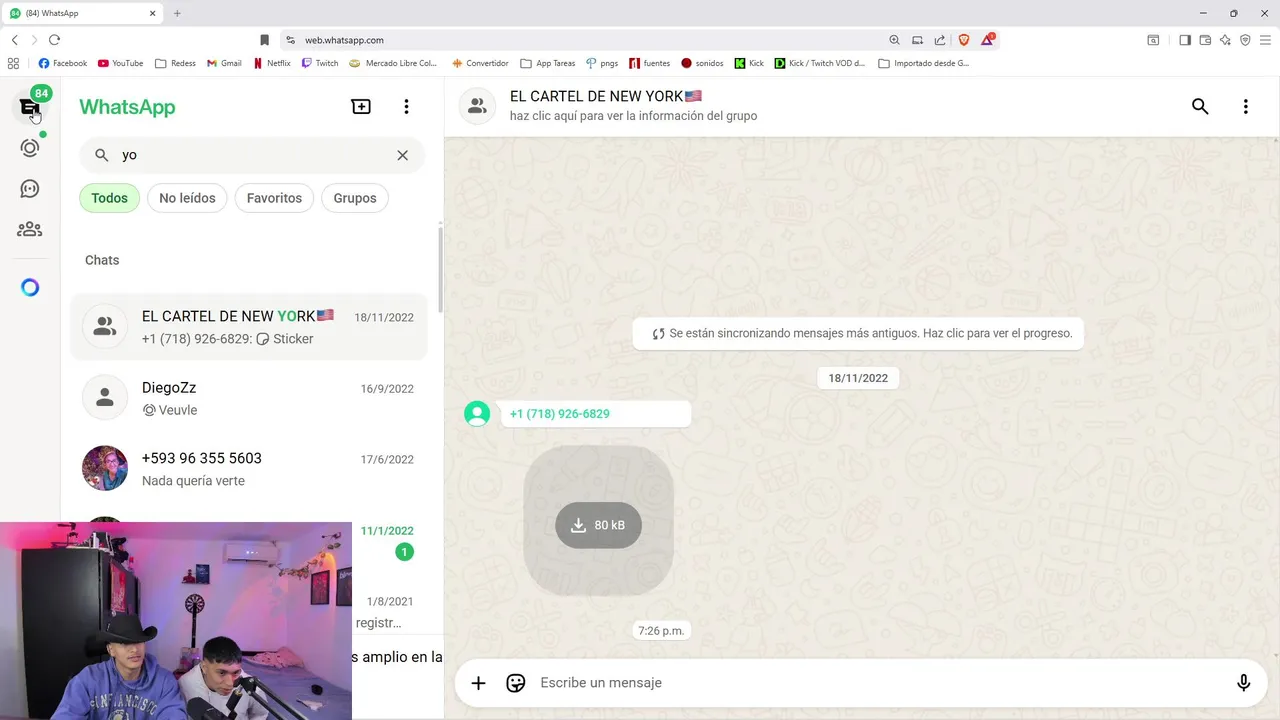Viewport: 1280px width, 720px height.
Task: Open Meta AI circle icon
Action: point(30,288)
